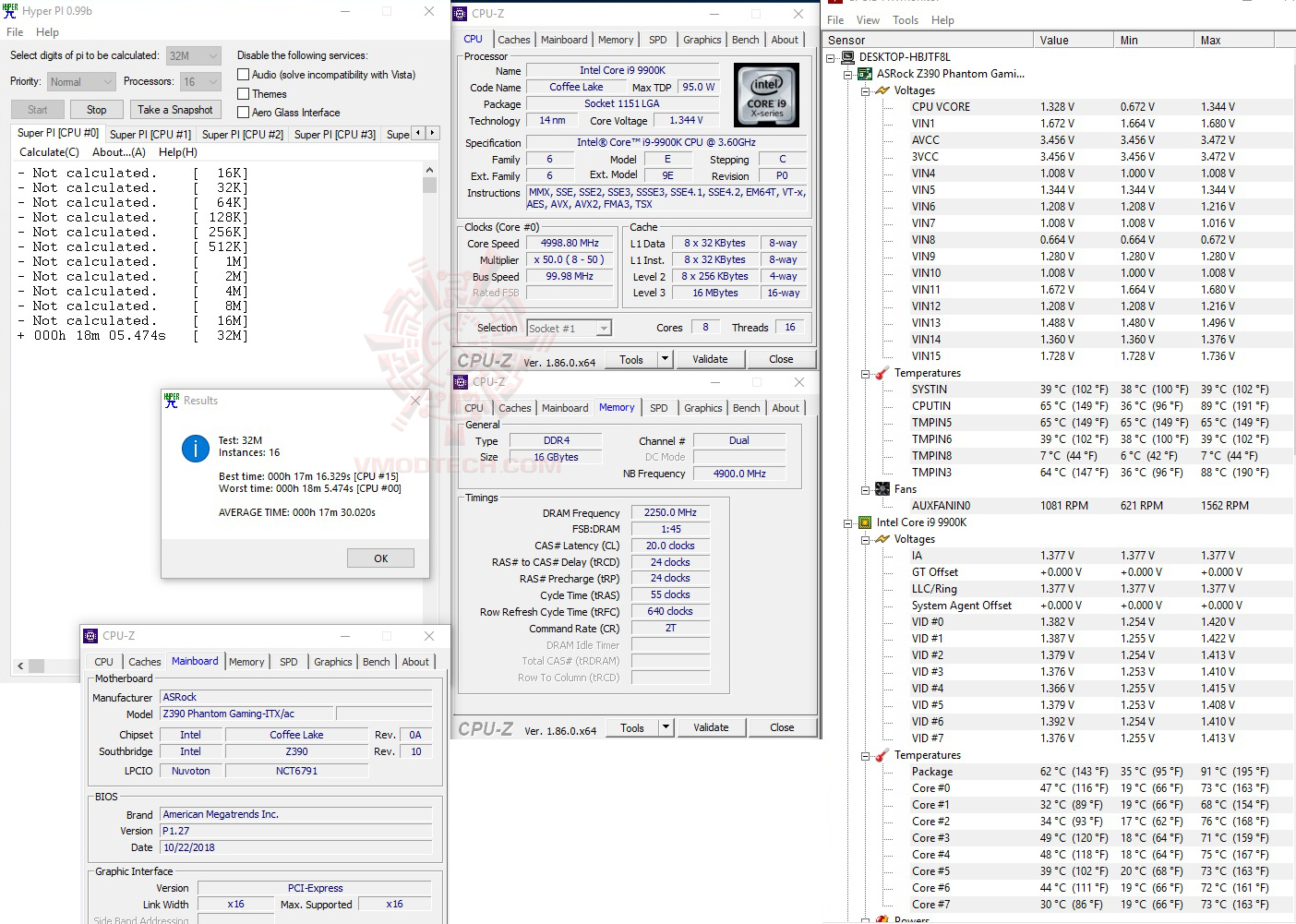
Task: Check the Aero Glass Interface option
Action: tap(244, 113)
